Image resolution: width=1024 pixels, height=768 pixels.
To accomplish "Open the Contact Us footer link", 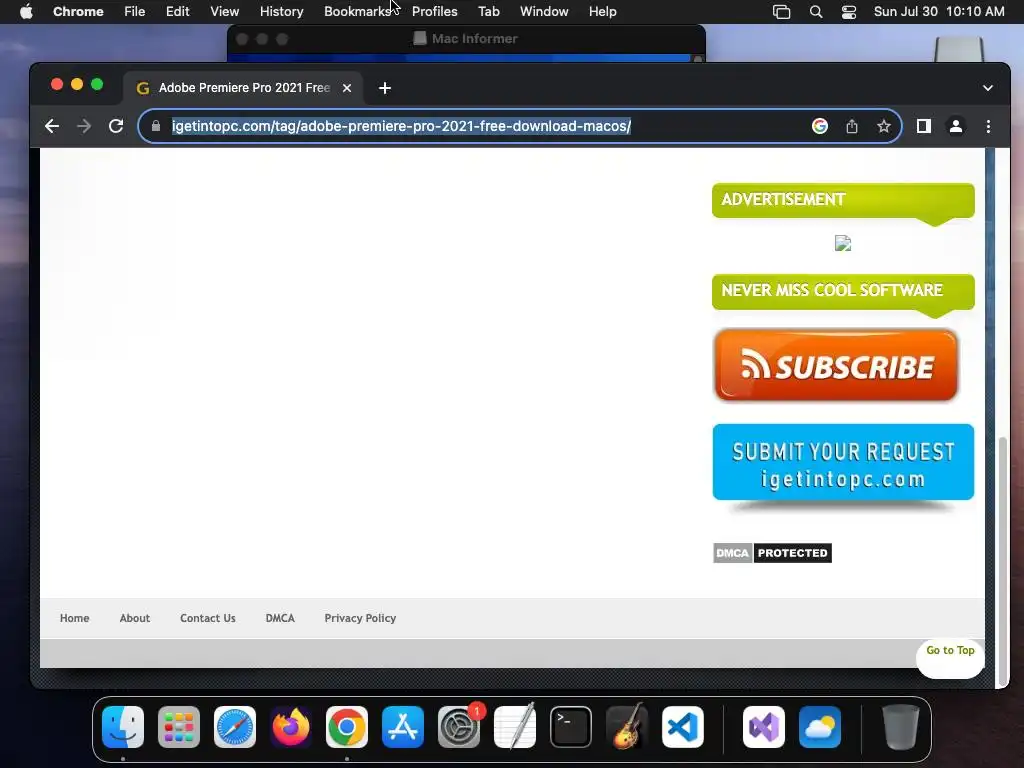I will coord(208,618).
